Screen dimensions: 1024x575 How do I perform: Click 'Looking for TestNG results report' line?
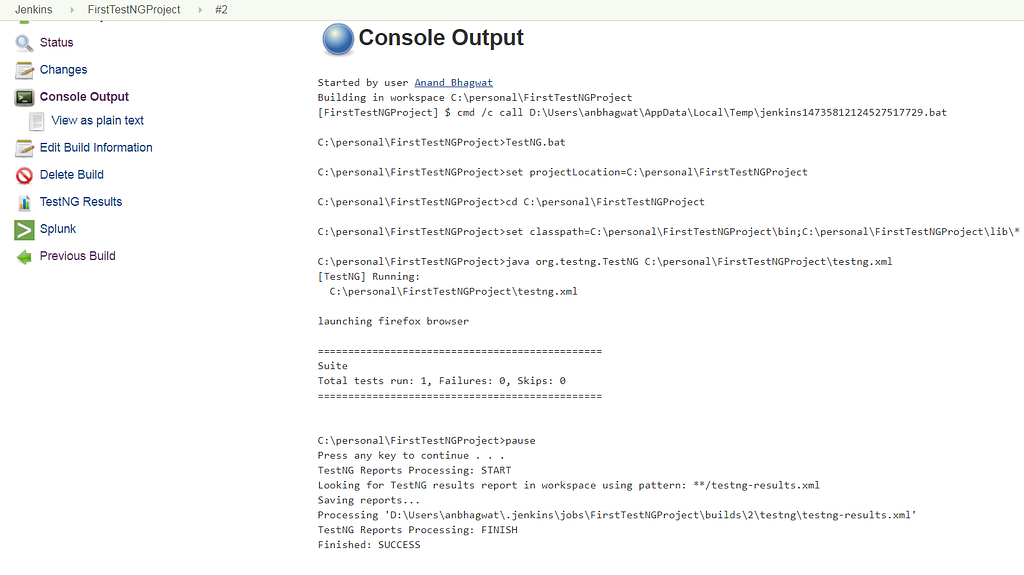[568, 485]
